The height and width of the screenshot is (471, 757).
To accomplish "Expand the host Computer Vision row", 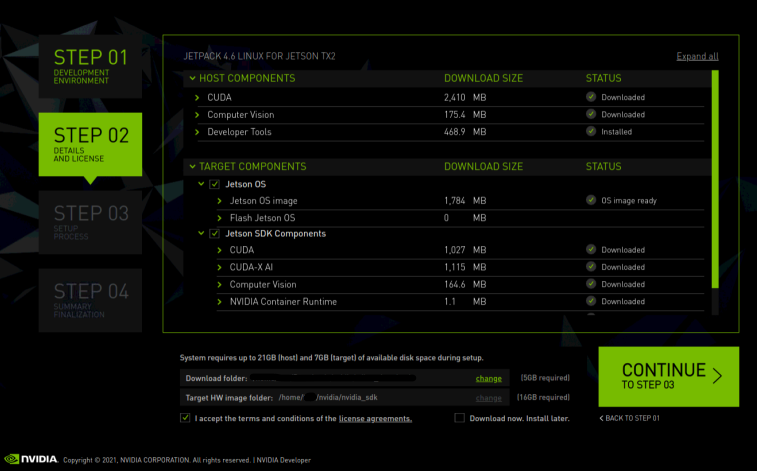I will (197, 115).
